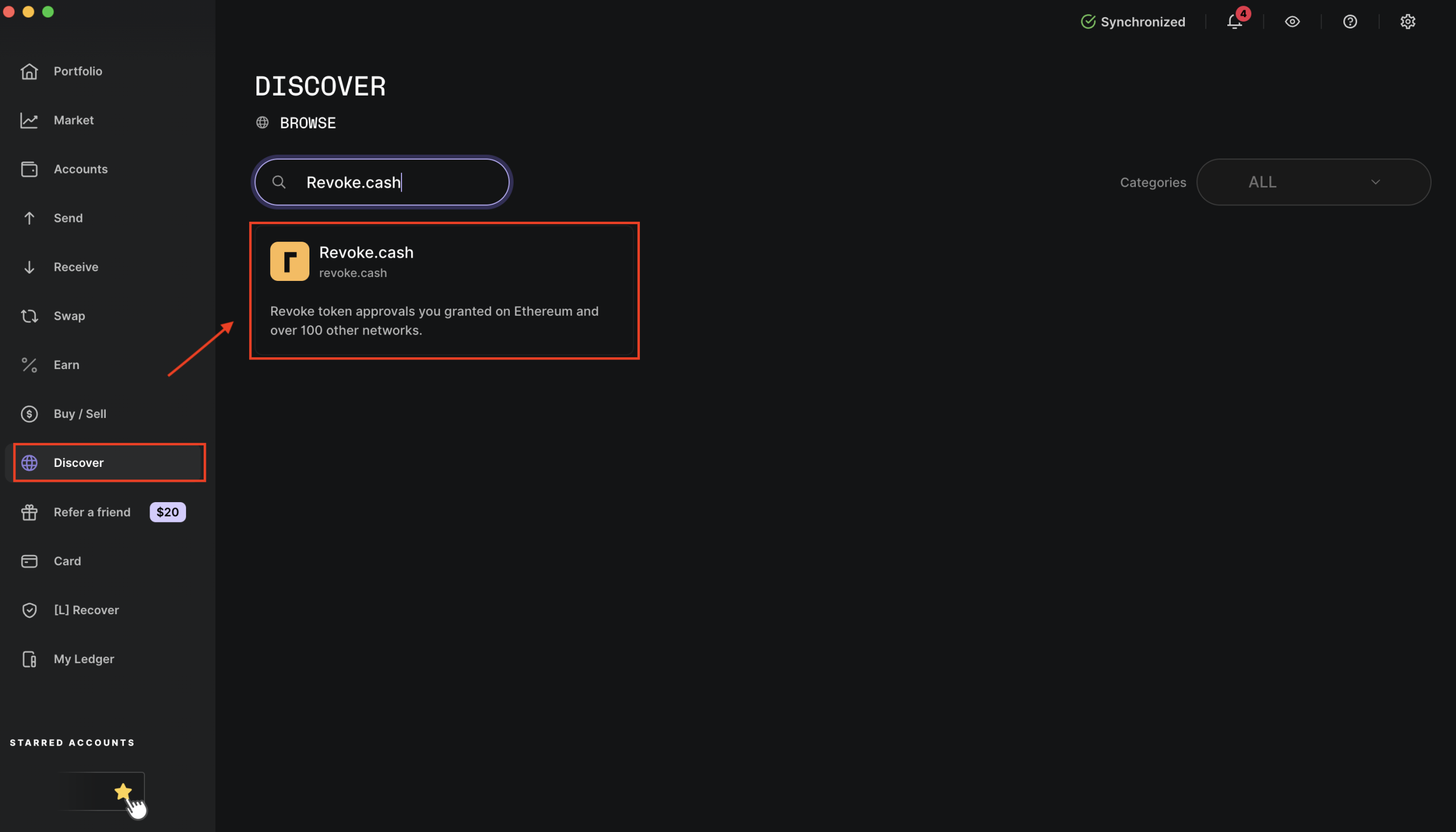
Task: Click Refer a friend $20 badge
Action: click(167, 512)
